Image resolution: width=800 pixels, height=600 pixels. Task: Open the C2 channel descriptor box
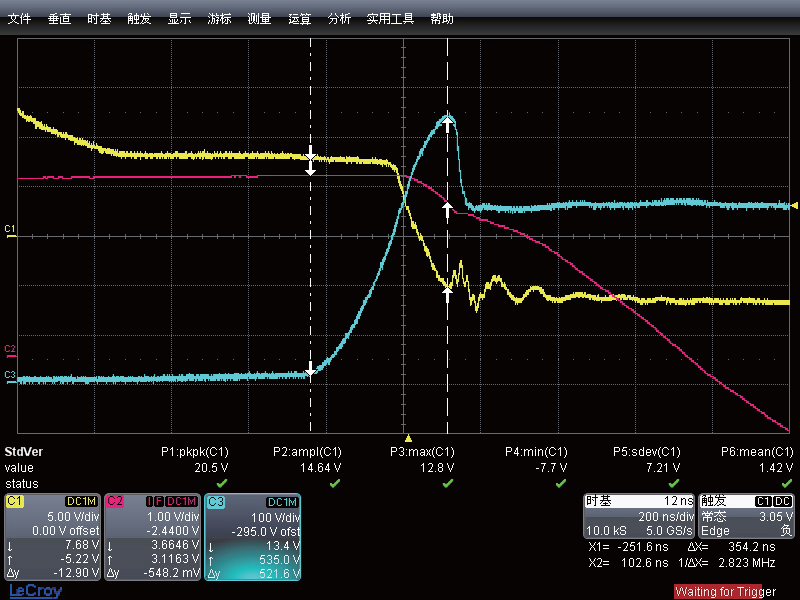pyautogui.click(x=153, y=537)
